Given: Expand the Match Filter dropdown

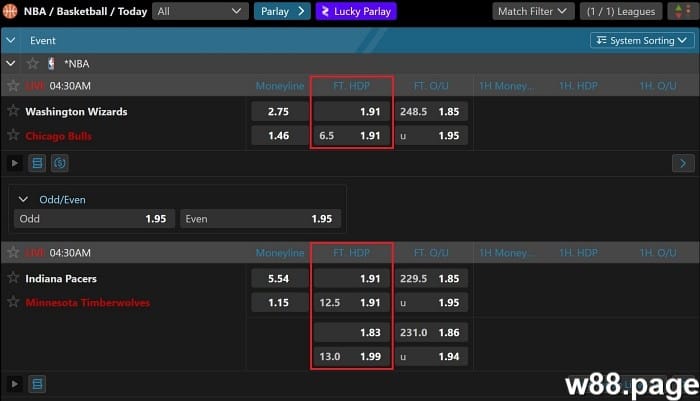Looking at the screenshot, I should pyautogui.click(x=533, y=11).
